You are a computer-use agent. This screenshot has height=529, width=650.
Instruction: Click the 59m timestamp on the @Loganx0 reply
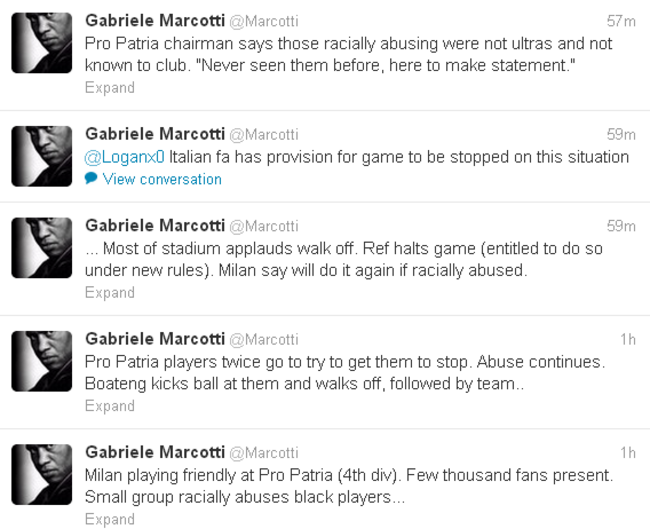coord(621,134)
